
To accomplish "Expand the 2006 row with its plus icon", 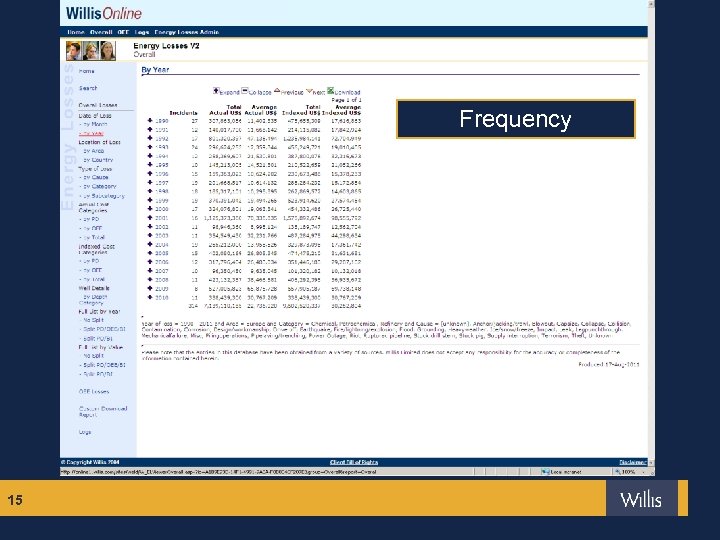I will pyautogui.click(x=150, y=262).
